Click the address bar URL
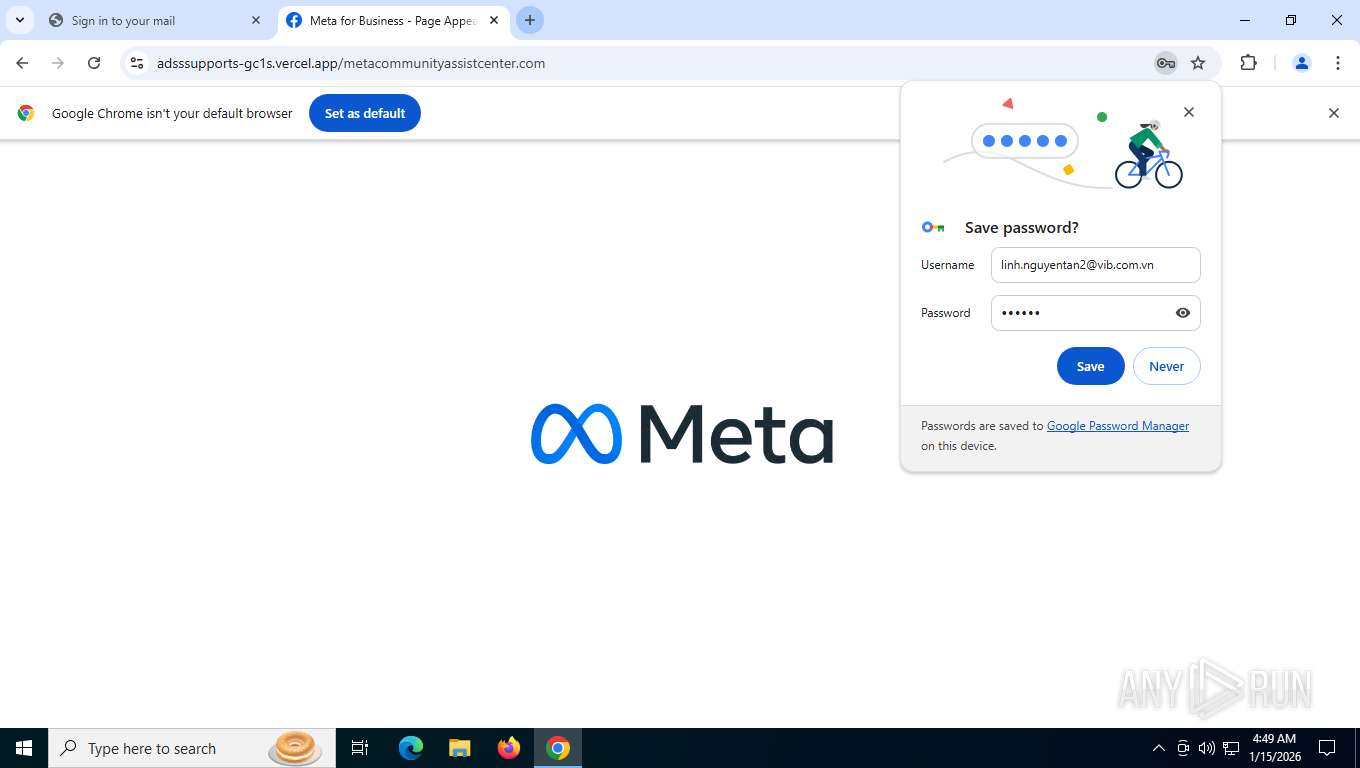1360x768 pixels. [351, 63]
